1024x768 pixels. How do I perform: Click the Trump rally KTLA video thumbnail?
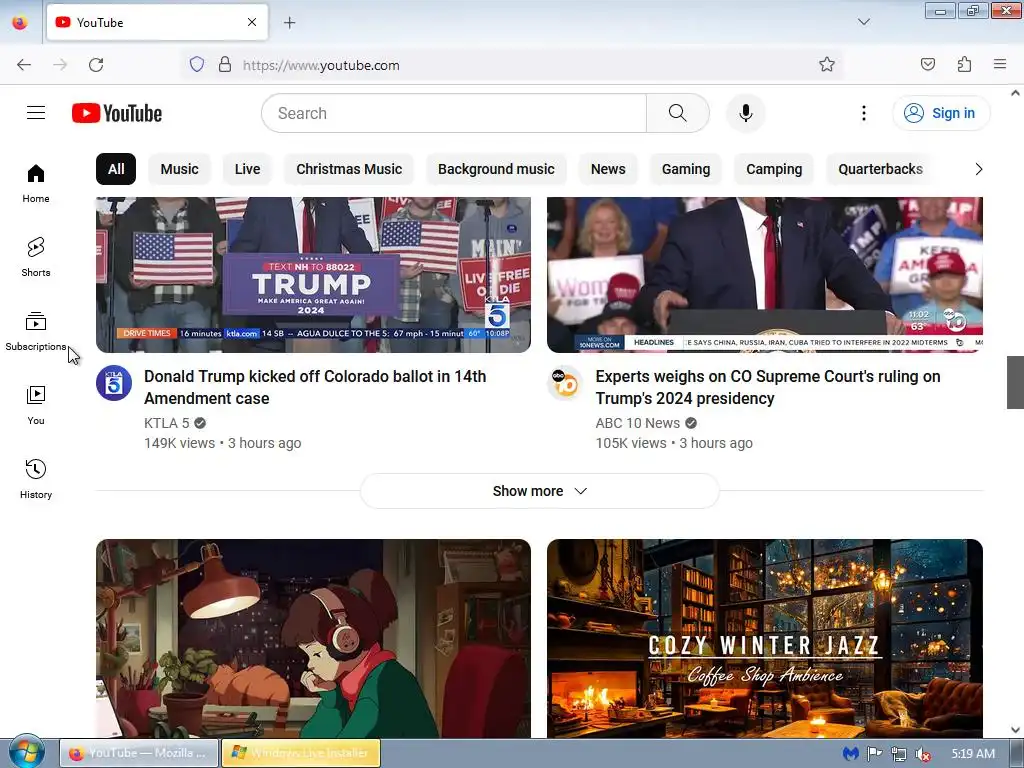coord(313,275)
